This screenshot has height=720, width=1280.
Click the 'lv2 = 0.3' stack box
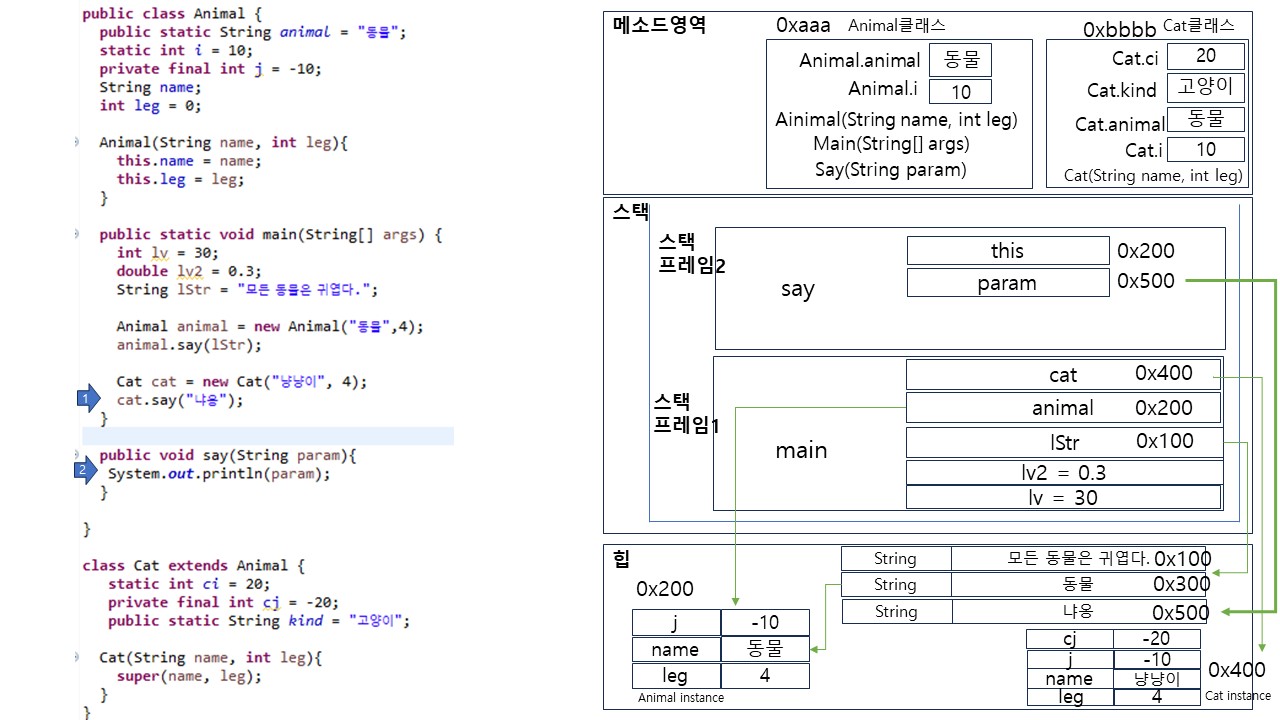coord(1064,473)
